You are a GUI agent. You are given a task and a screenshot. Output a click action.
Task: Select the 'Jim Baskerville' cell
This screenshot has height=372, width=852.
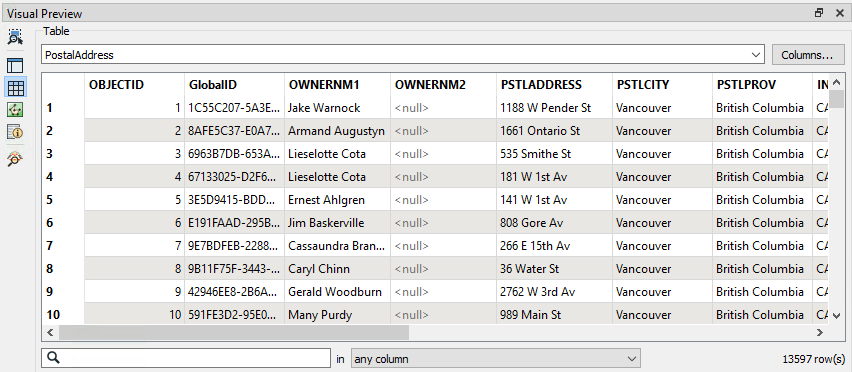tap(337, 223)
